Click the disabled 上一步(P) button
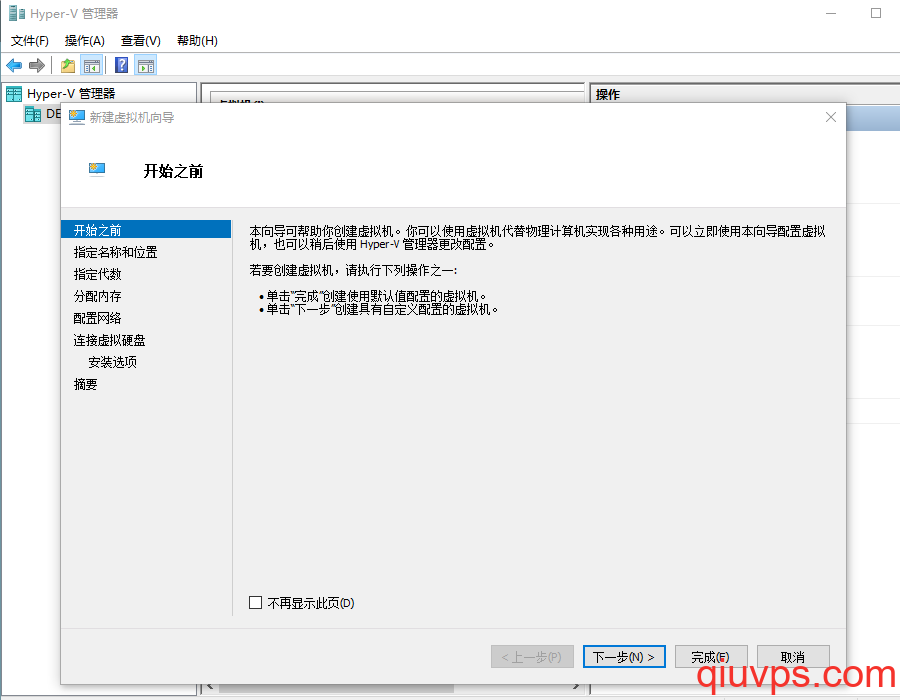Screen dimensions: 900x700 point(532,657)
